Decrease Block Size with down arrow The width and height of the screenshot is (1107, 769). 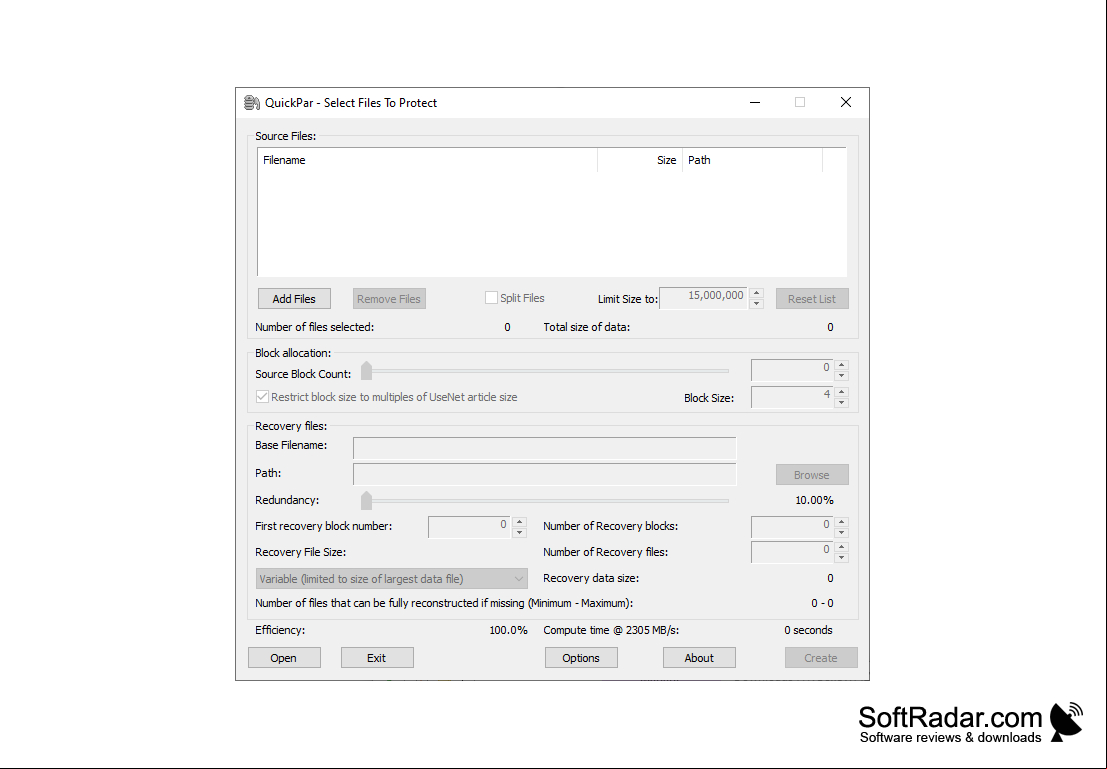pos(841,403)
